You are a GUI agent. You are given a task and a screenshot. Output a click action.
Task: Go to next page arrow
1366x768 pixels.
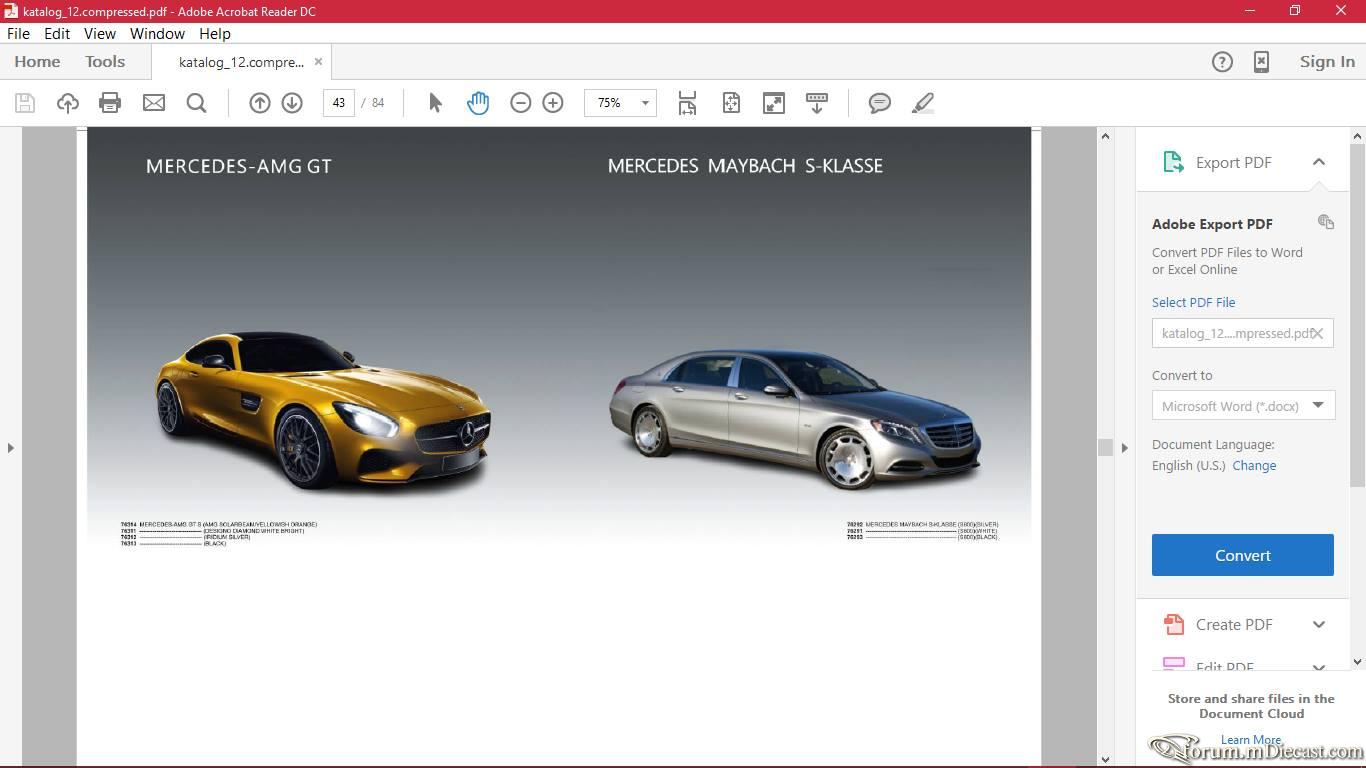292,103
